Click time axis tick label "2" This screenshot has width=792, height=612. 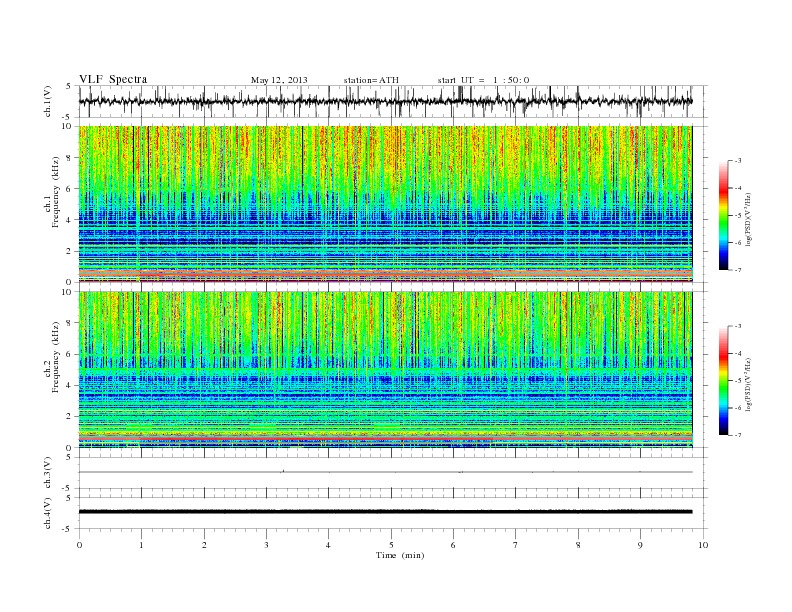click(204, 545)
